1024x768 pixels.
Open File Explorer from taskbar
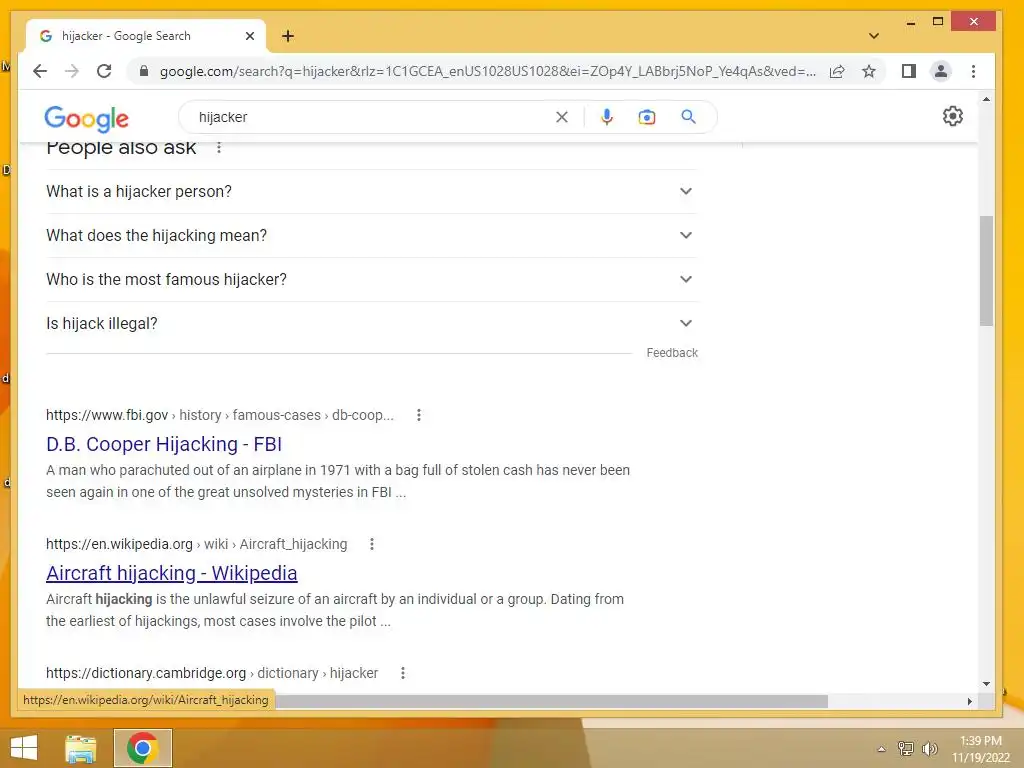pos(81,748)
